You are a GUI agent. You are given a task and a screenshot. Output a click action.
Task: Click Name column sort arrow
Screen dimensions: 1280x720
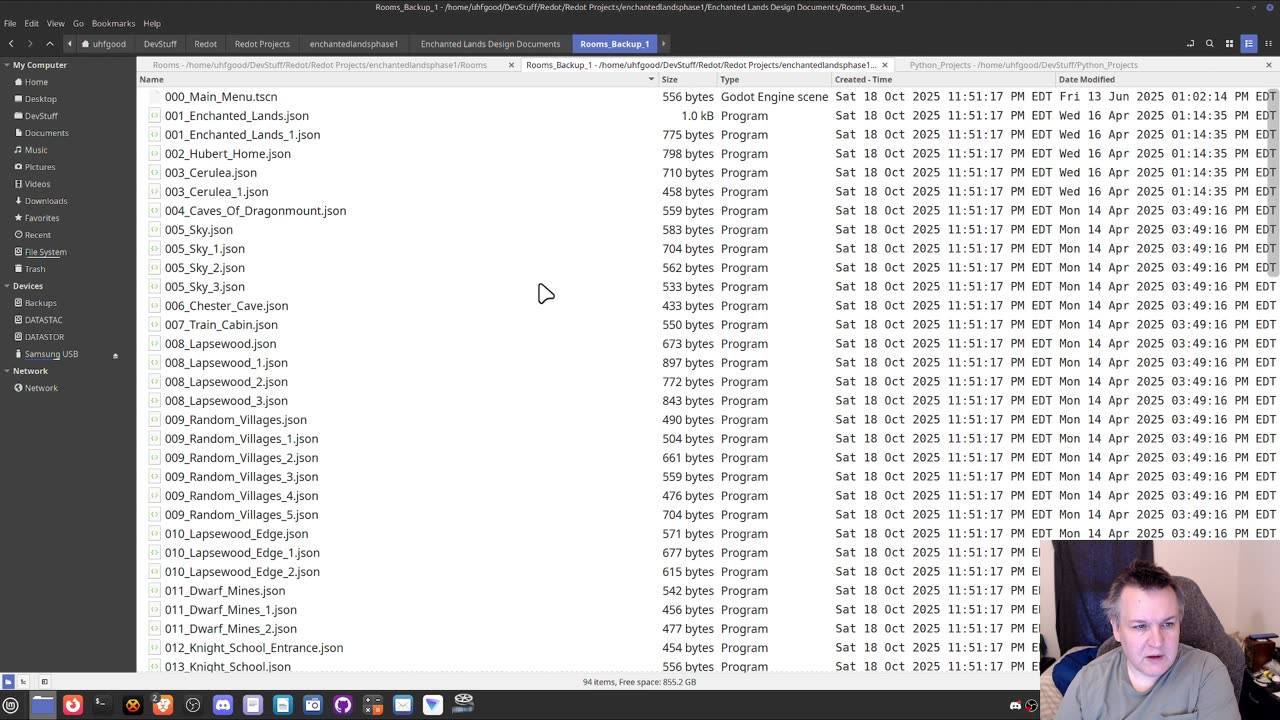coord(651,80)
